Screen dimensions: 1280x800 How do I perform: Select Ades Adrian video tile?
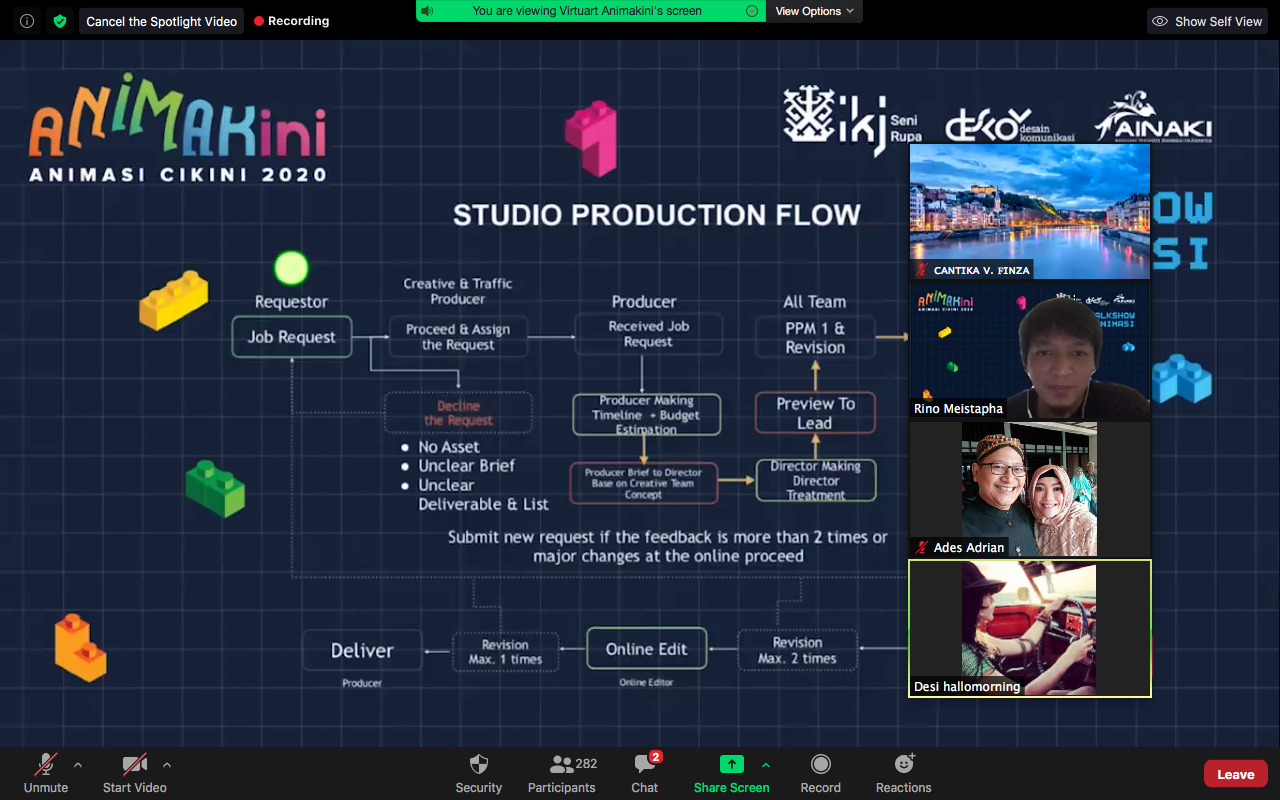[x=1029, y=489]
